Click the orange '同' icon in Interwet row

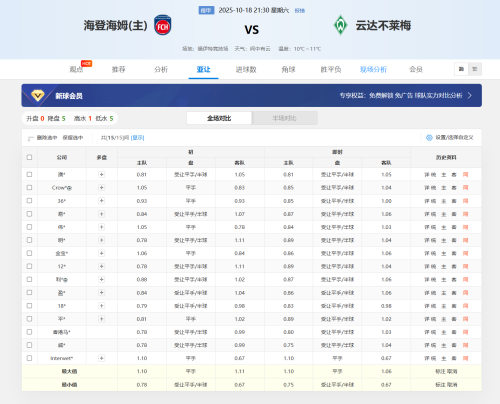(465, 358)
